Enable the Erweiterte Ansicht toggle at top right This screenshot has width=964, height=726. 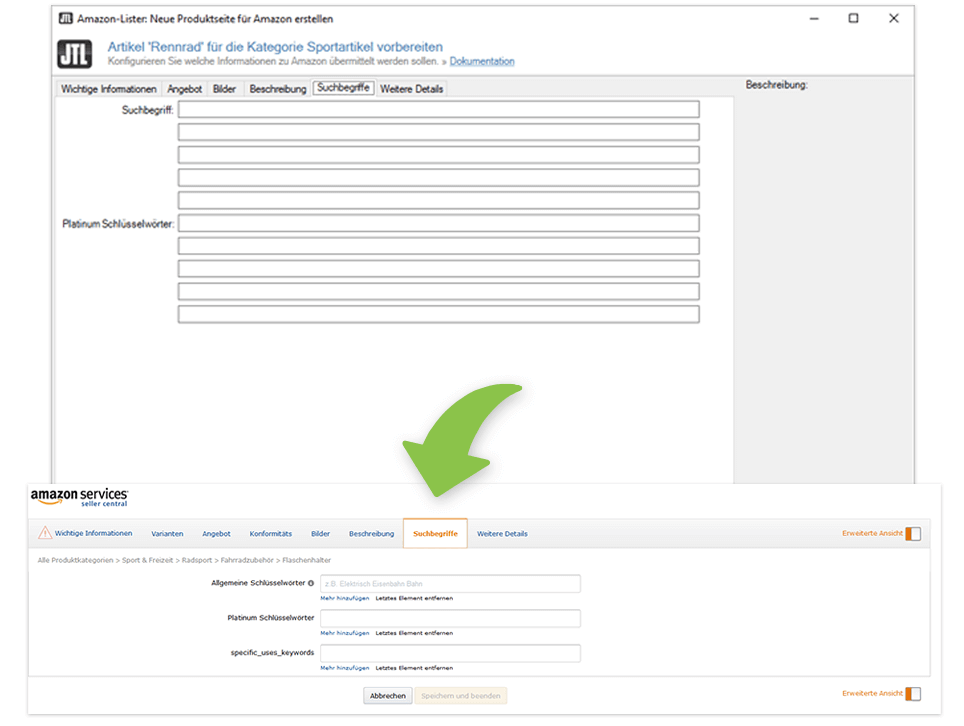pos(911,533)
